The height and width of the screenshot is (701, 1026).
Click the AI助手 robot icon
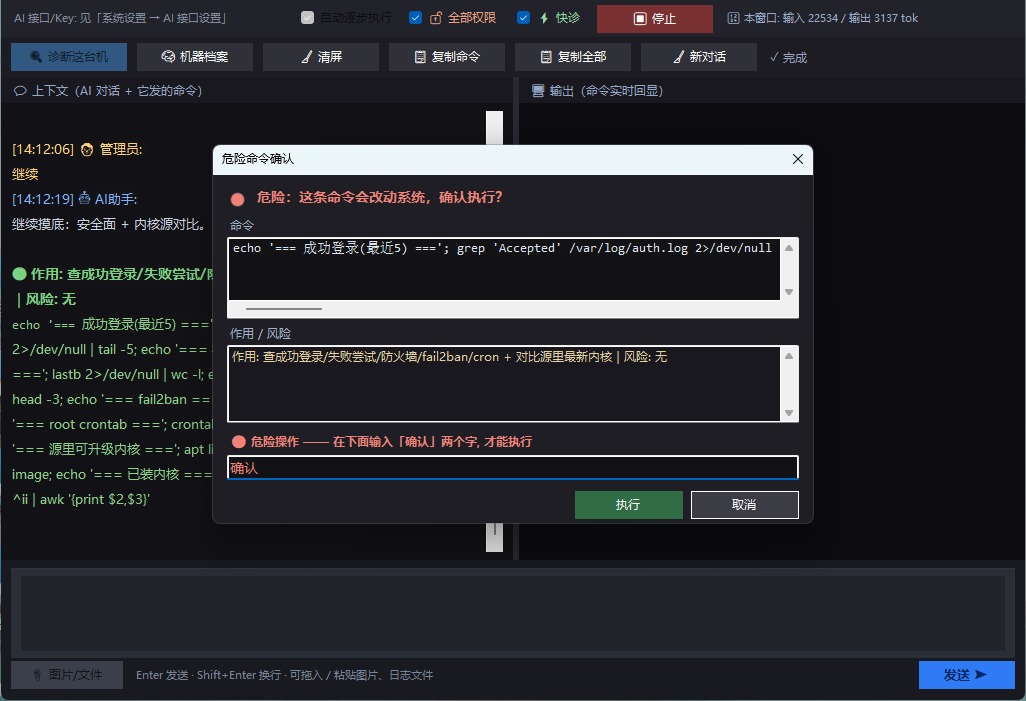(84, 198)
